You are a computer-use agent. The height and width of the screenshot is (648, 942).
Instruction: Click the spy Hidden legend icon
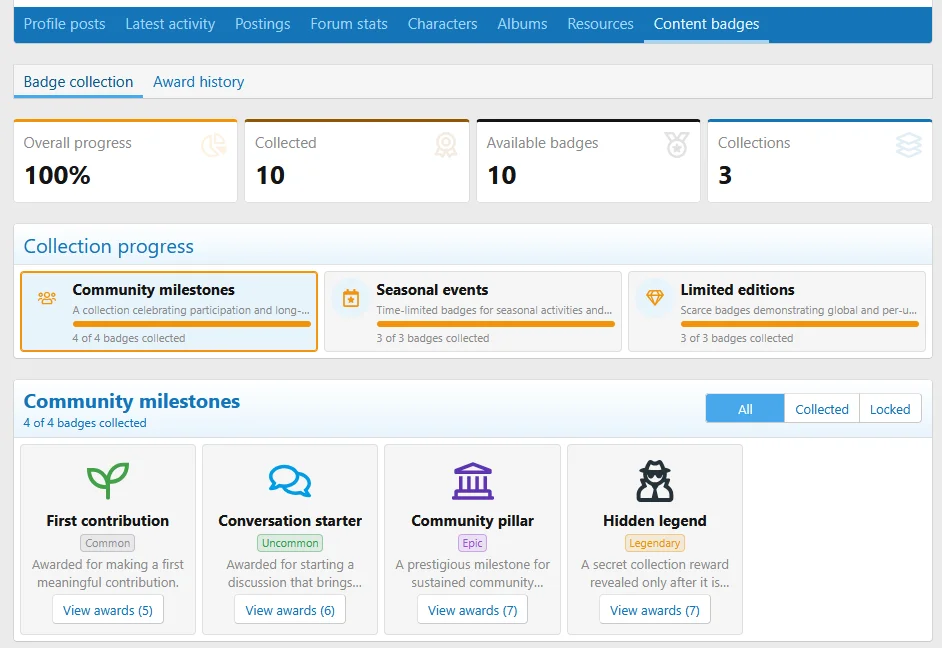click(655, 481)
